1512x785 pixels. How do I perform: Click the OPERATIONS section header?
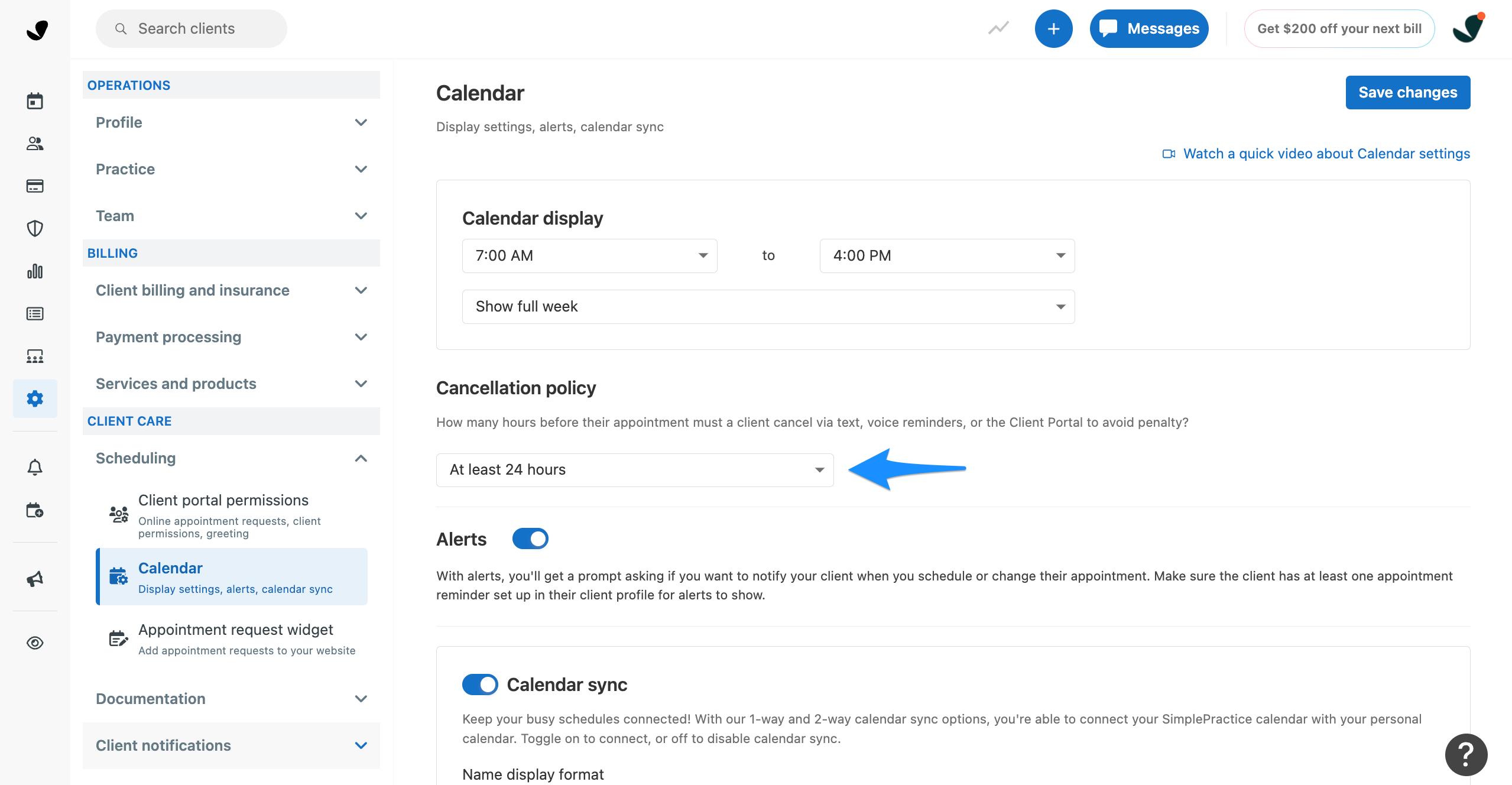click(x=231, y=85)
